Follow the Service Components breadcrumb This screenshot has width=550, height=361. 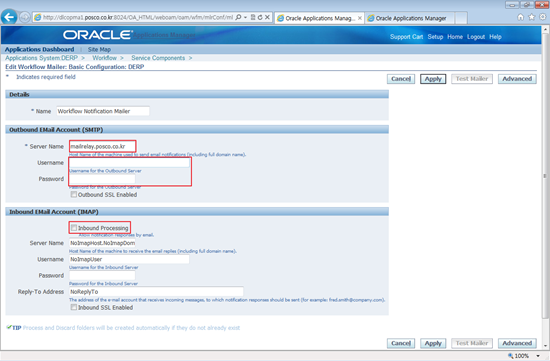[x=158, y=58]
